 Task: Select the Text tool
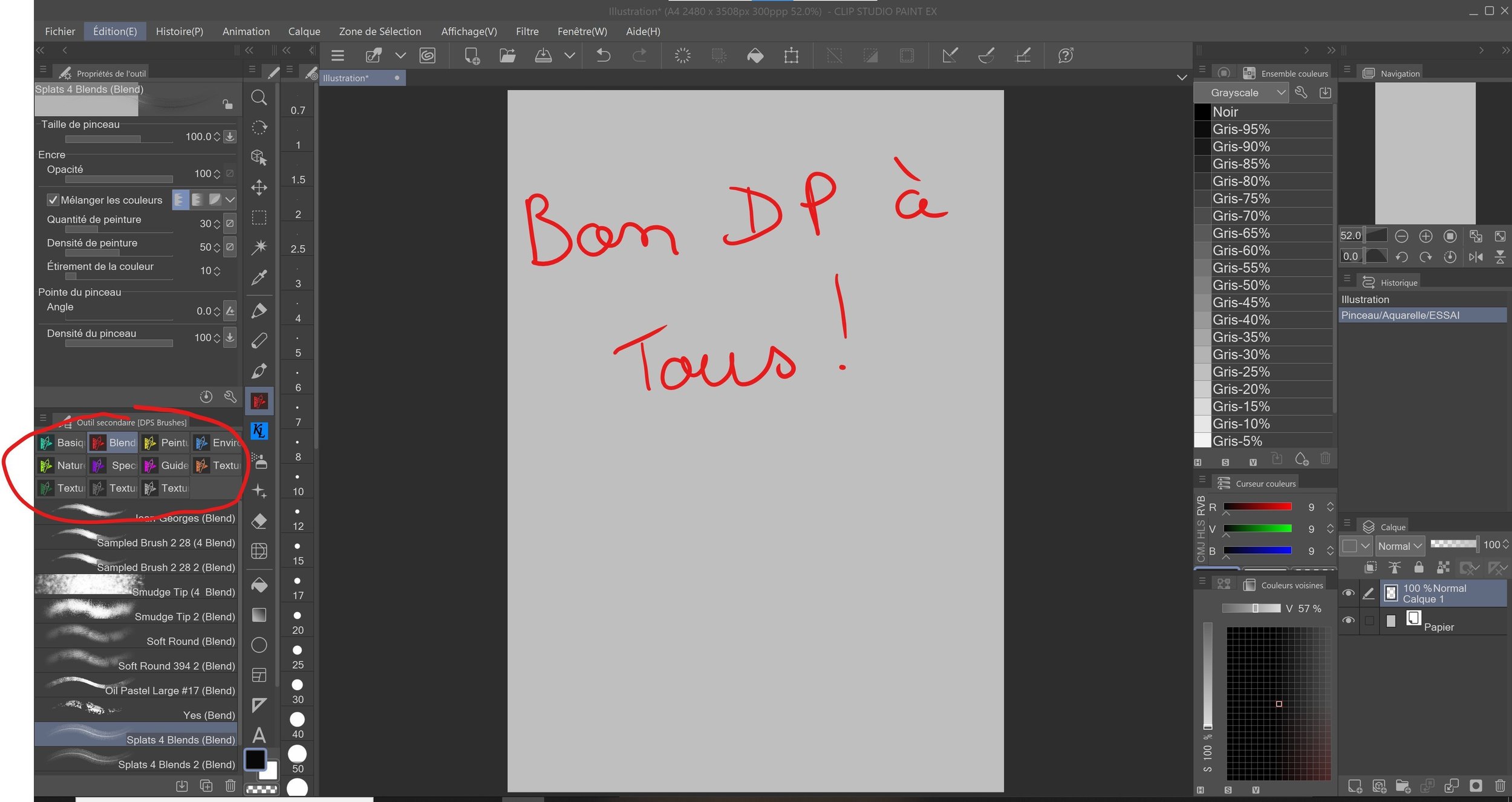[x=259, y=735]
